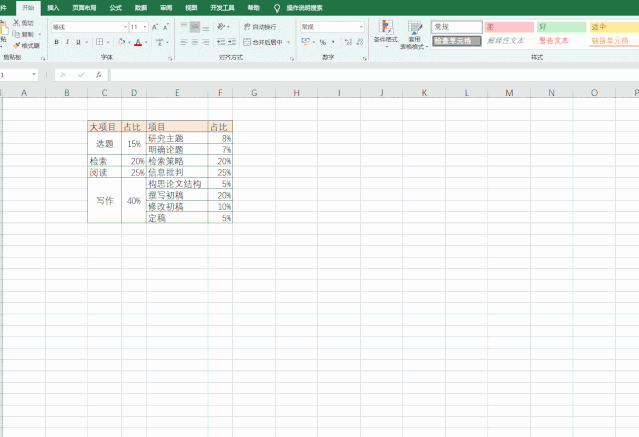Toggle Wrap Text (自动换行)
639x437 pixels.
[259, 27]
